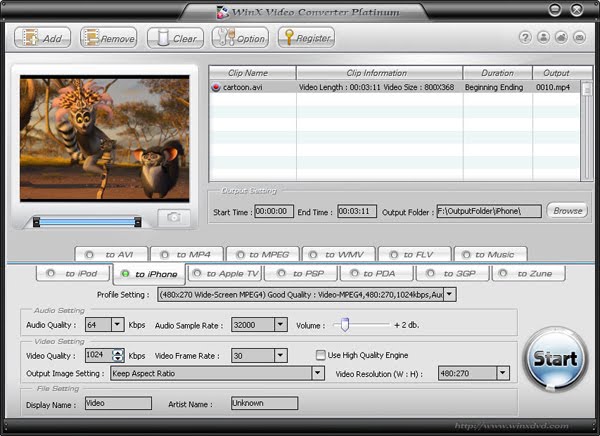Click the big Start conversion button

tap(555, 359)
